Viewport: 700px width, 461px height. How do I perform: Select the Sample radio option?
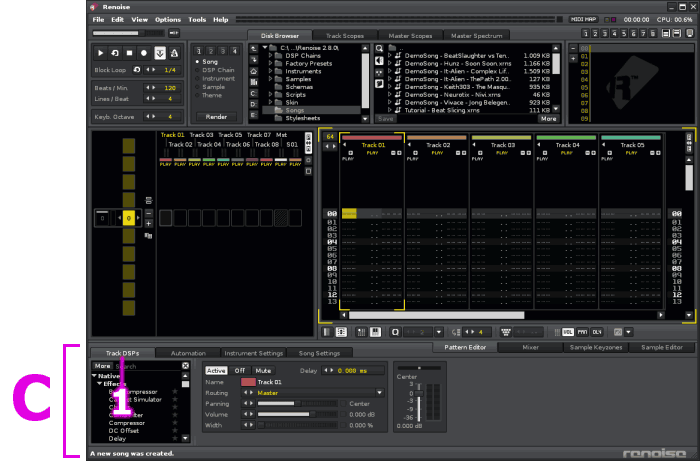tap(197, 87)
